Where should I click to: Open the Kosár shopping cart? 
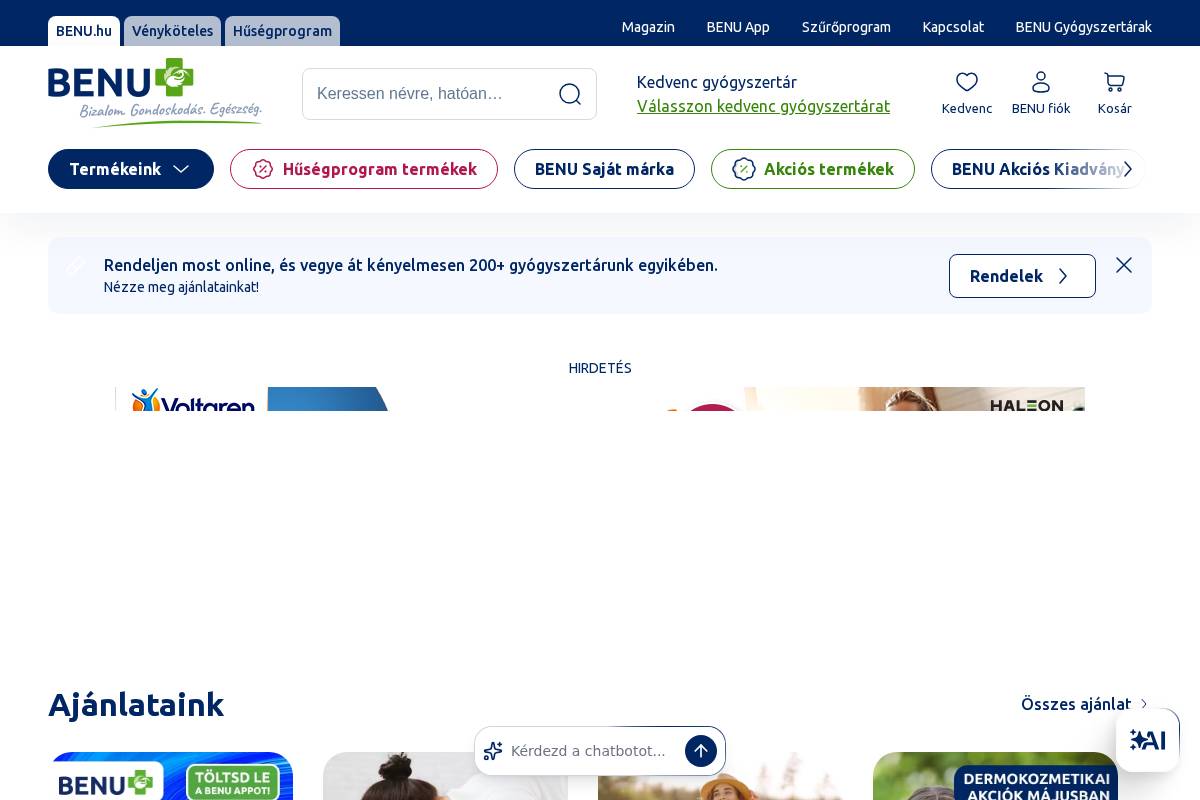click(x=1114, y=94)
